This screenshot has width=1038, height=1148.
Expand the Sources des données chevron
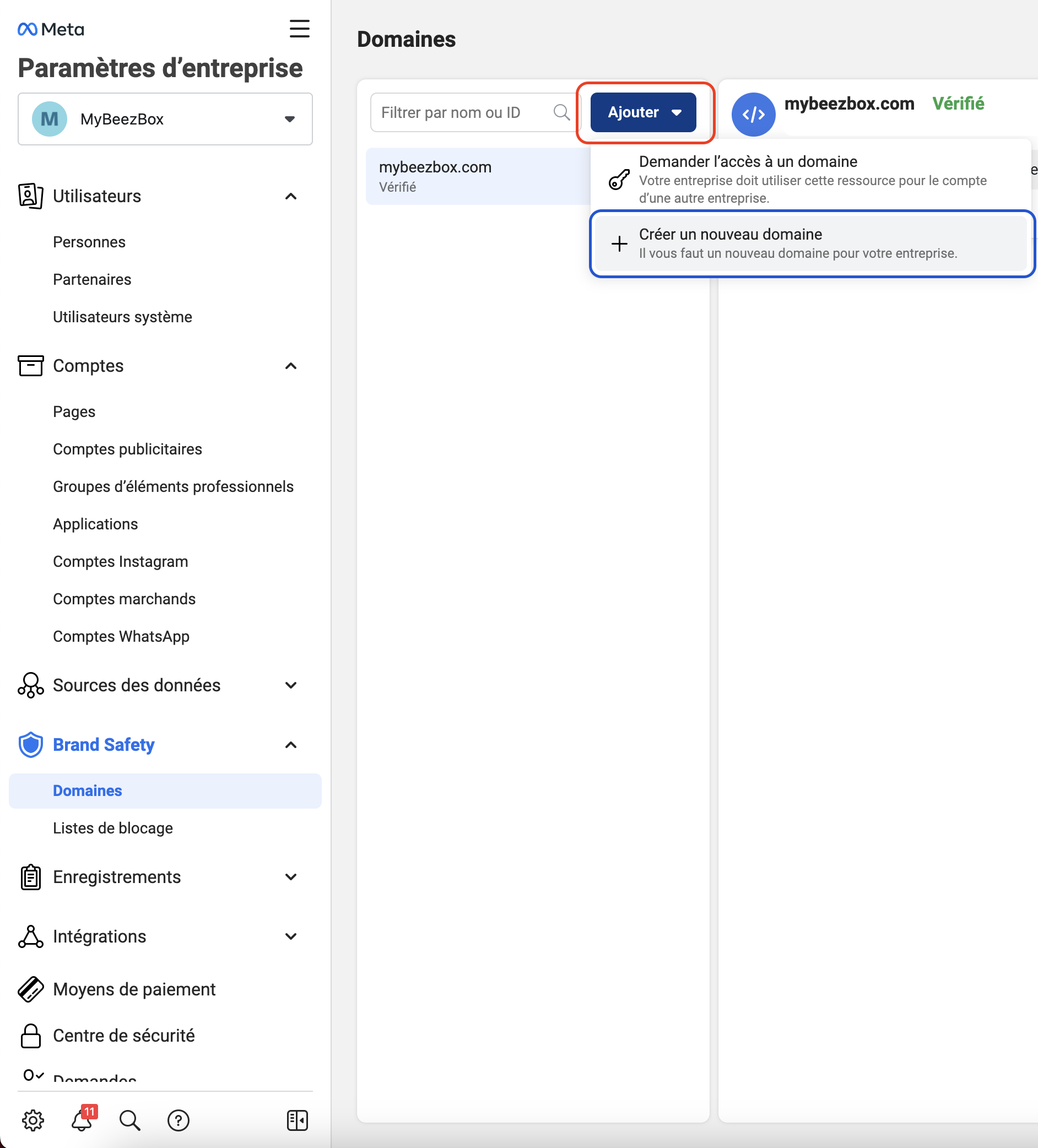point(291,685)
